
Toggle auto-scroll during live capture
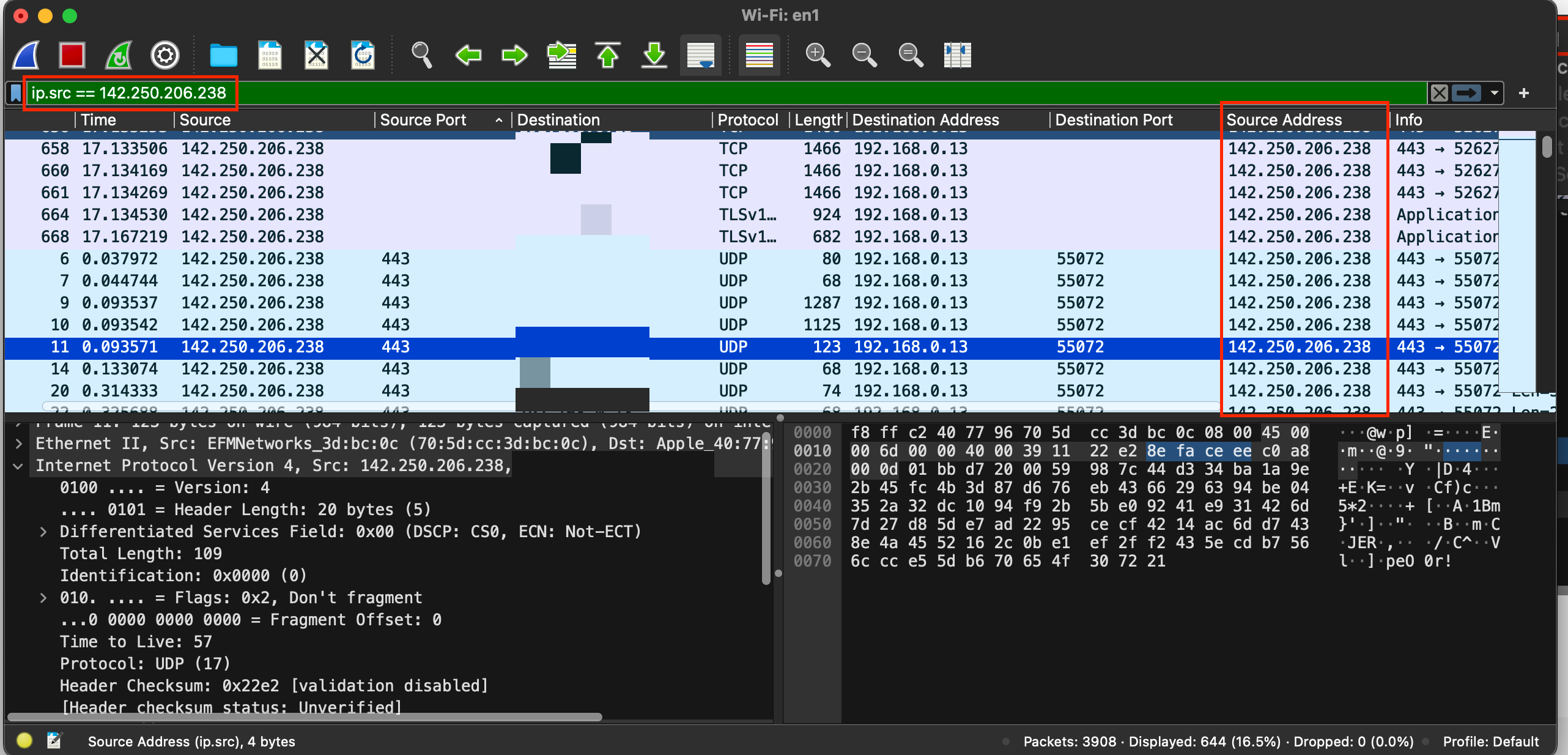click(x=700, y=56)
